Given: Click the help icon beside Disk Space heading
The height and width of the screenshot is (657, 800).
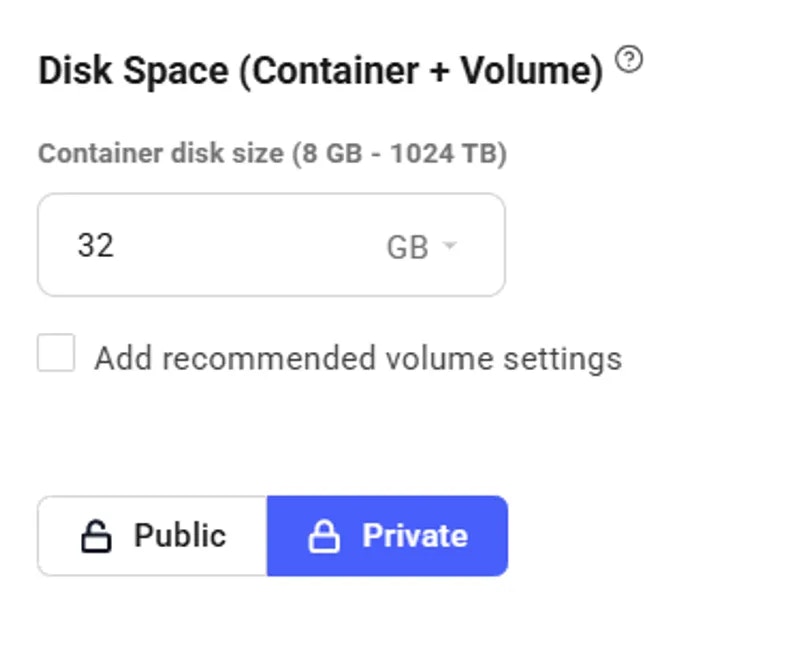Looking at the screenshot, I should 629,60.
